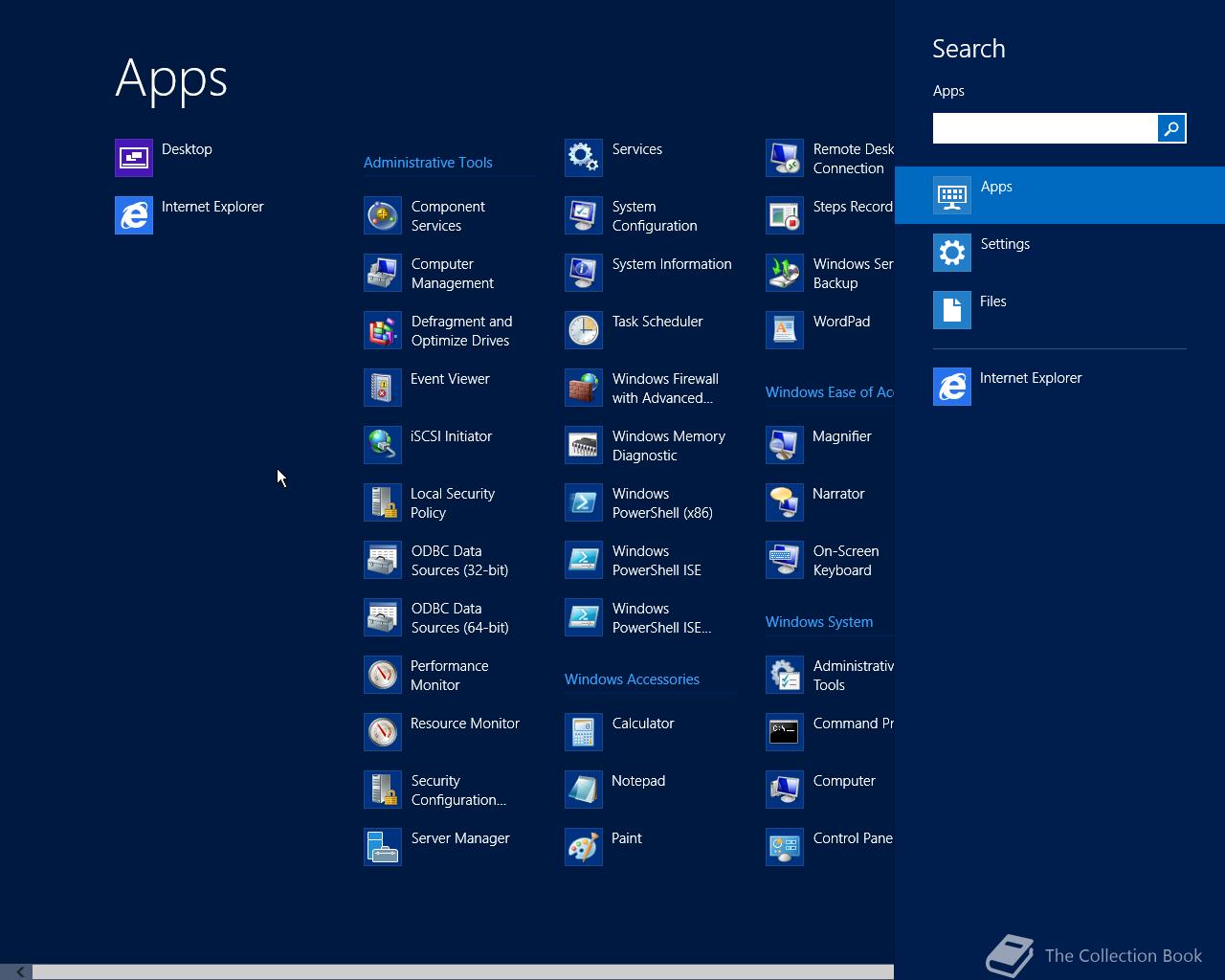Open On-Screen Keyboard icon
This screenshot has width=1225, height=980.
tap(785, 560)
